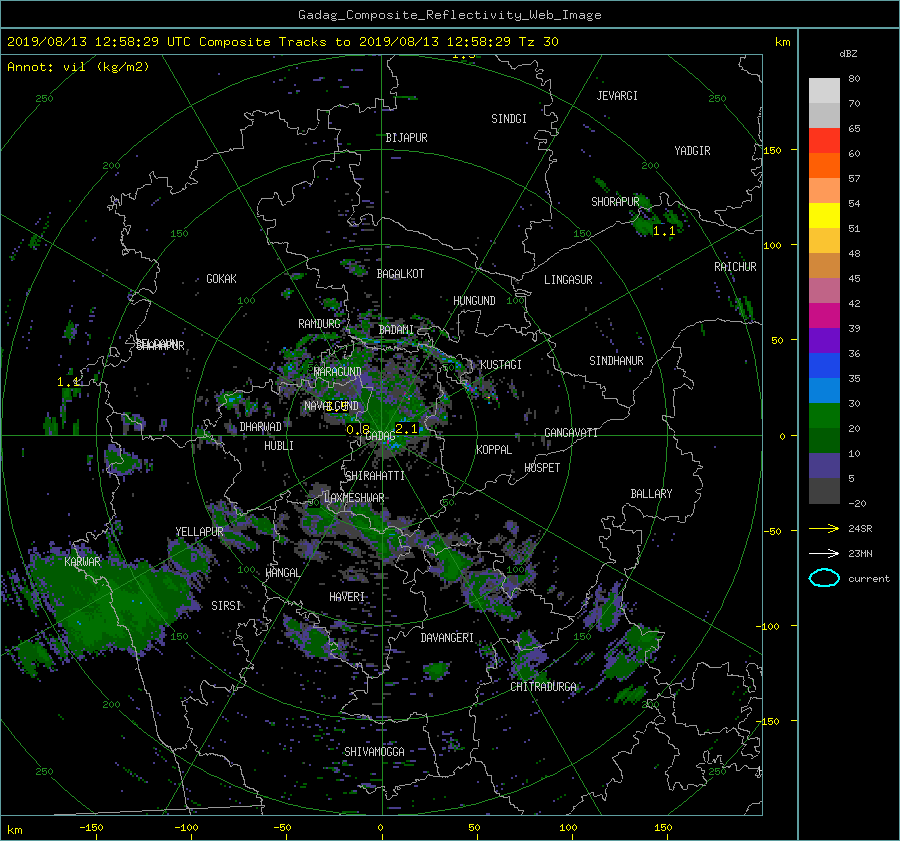900x841 pixels.
Task: Click the white 23MN arrow legend icon
Action: pos(824,553)
